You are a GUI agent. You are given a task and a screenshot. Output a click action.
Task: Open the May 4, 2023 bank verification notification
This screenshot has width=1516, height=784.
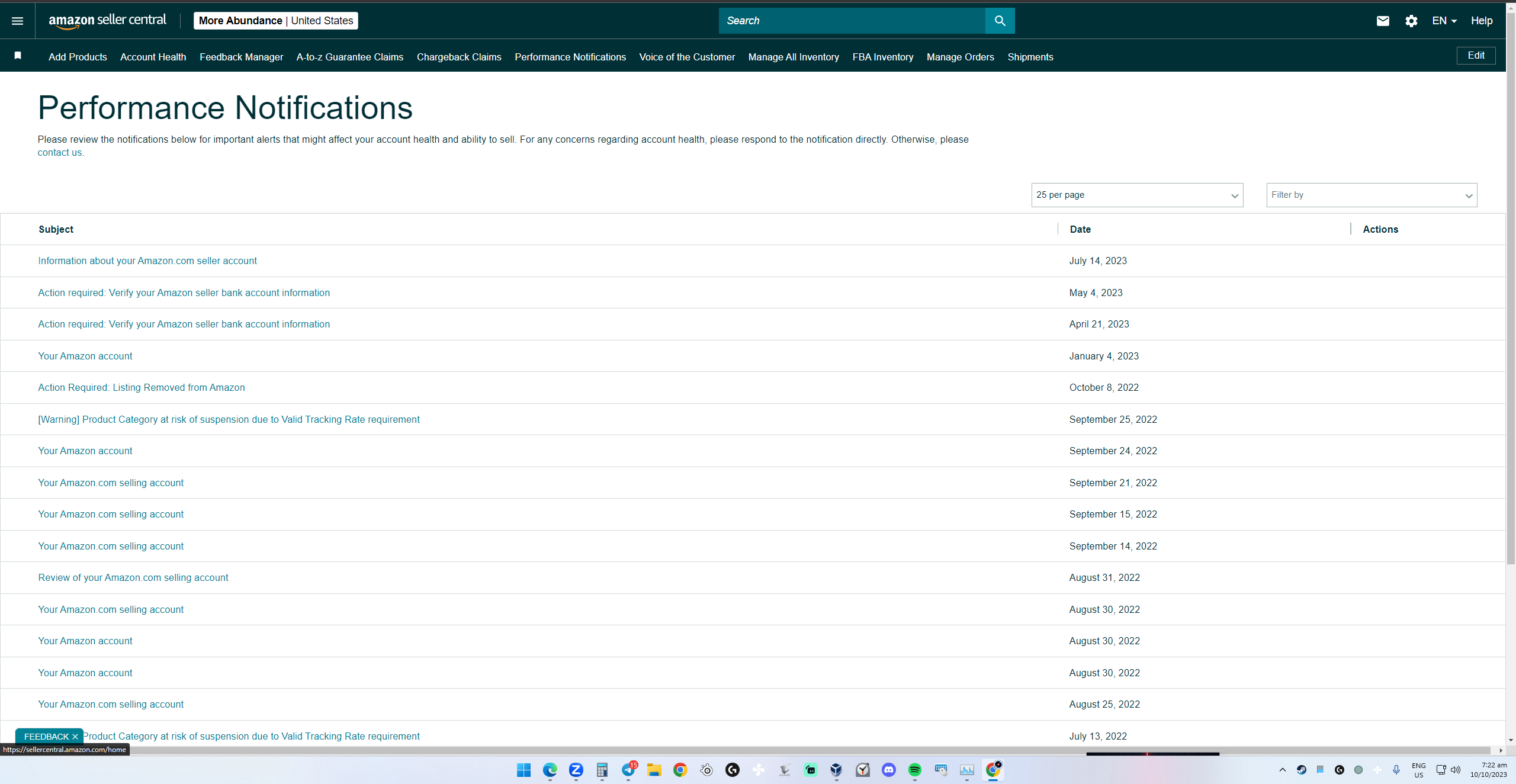click(184, 293)
